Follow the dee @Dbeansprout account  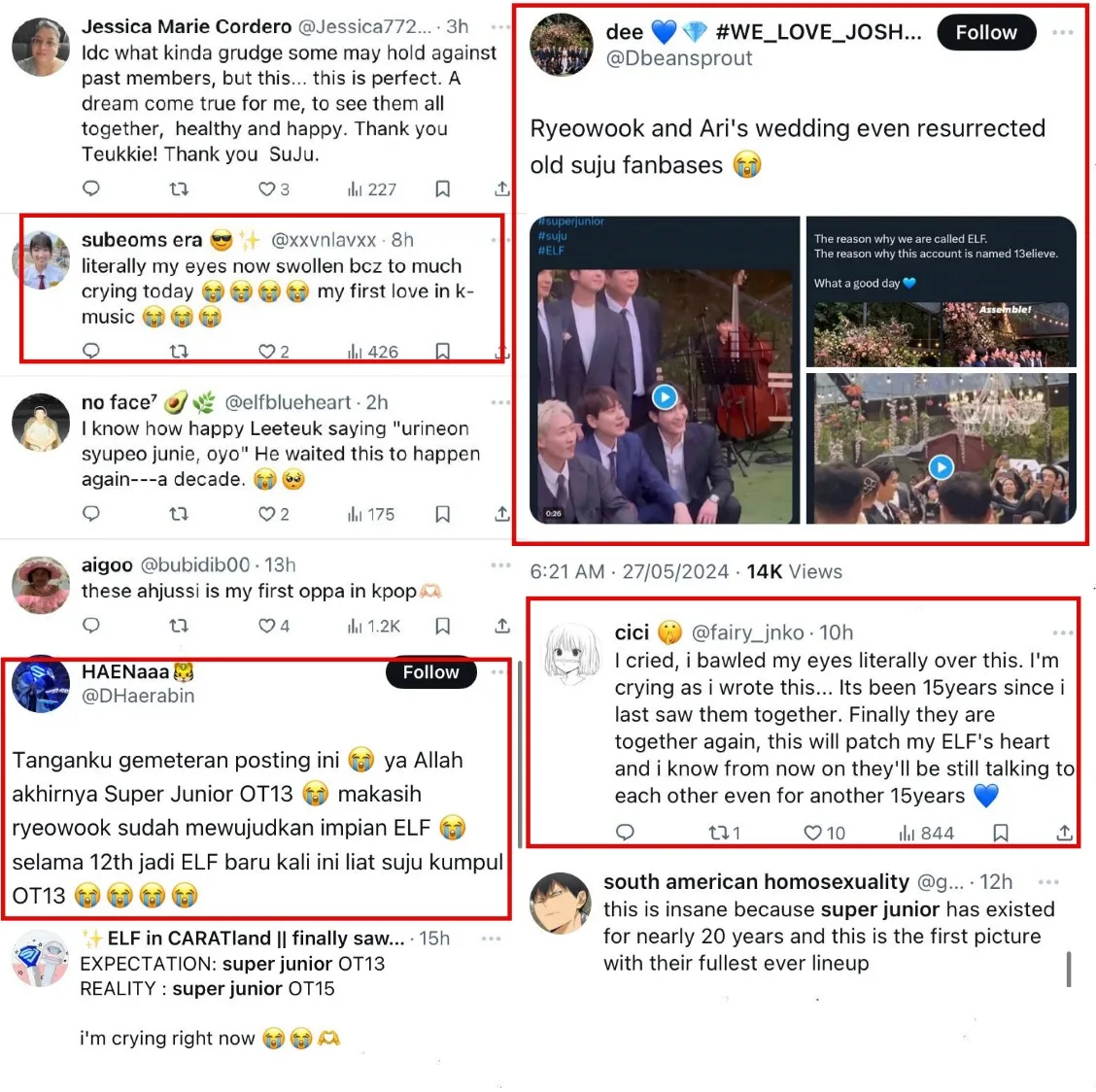click(x=986, y=33)
